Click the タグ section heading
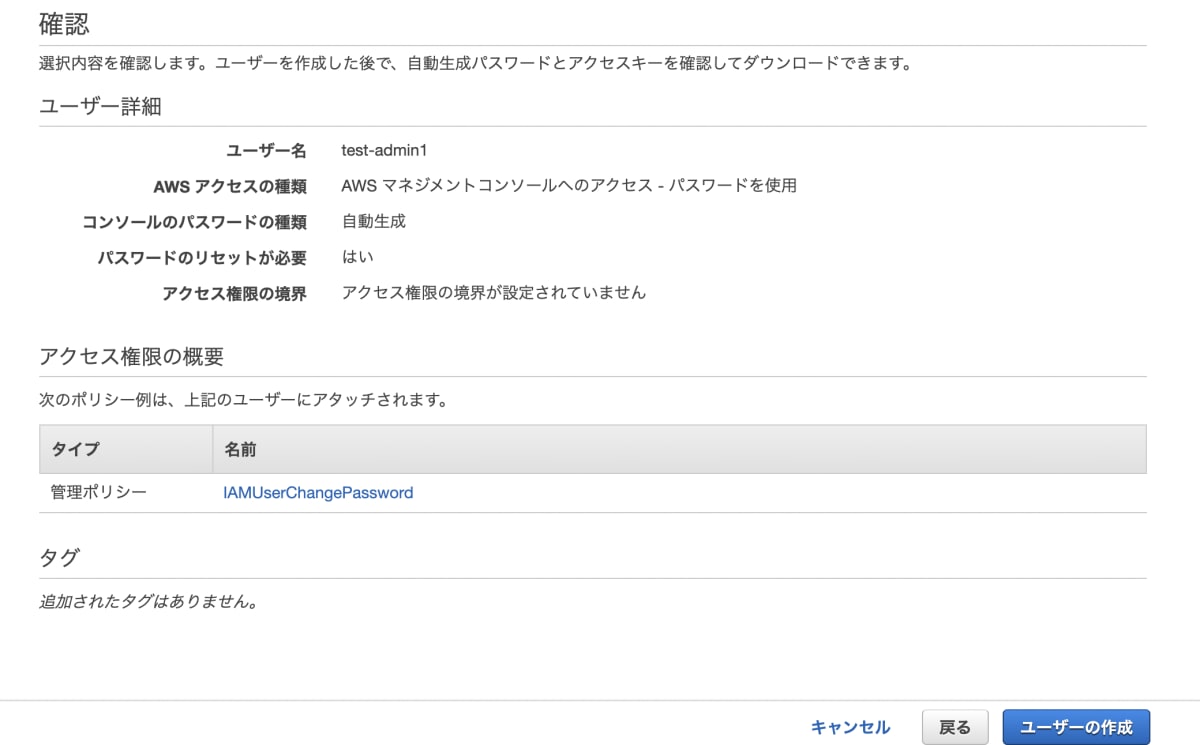Image resolution: width=1200 pixels, height=745 pixels. click(59, 558)
